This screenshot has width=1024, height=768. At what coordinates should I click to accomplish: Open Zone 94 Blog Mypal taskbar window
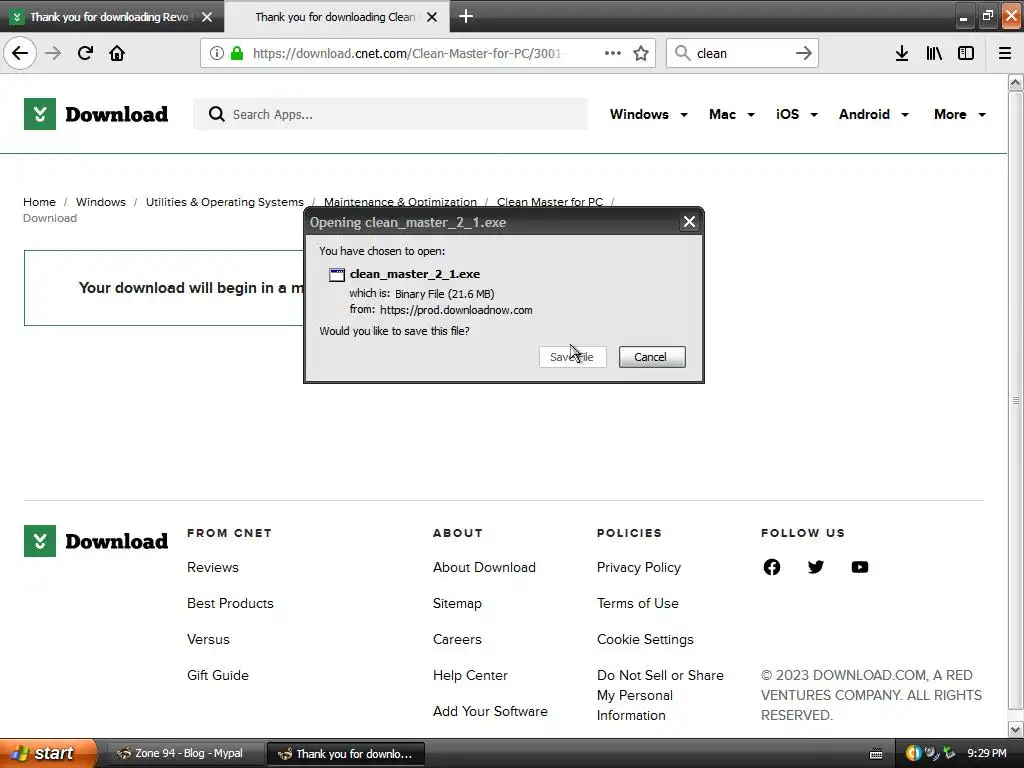(184, 754)
